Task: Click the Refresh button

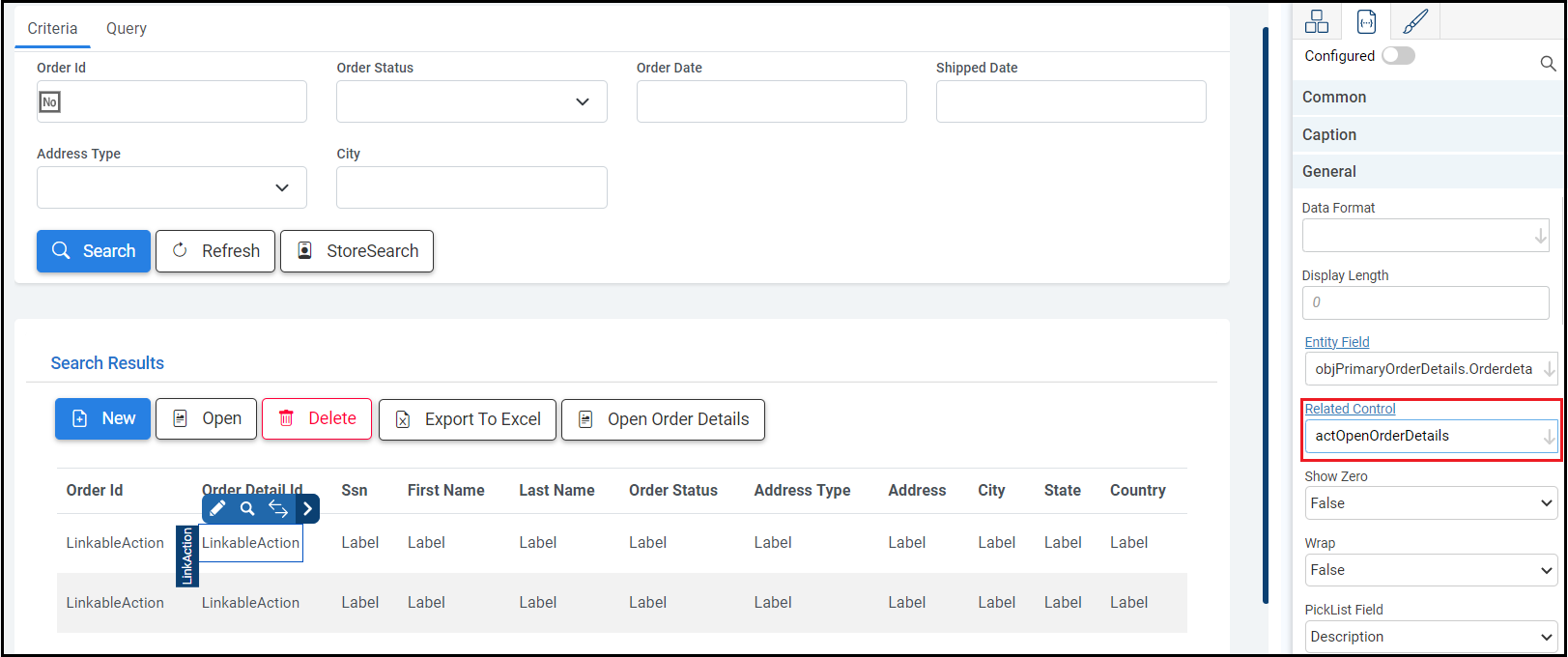Action: pyautogui.click(x=215, y=251)
